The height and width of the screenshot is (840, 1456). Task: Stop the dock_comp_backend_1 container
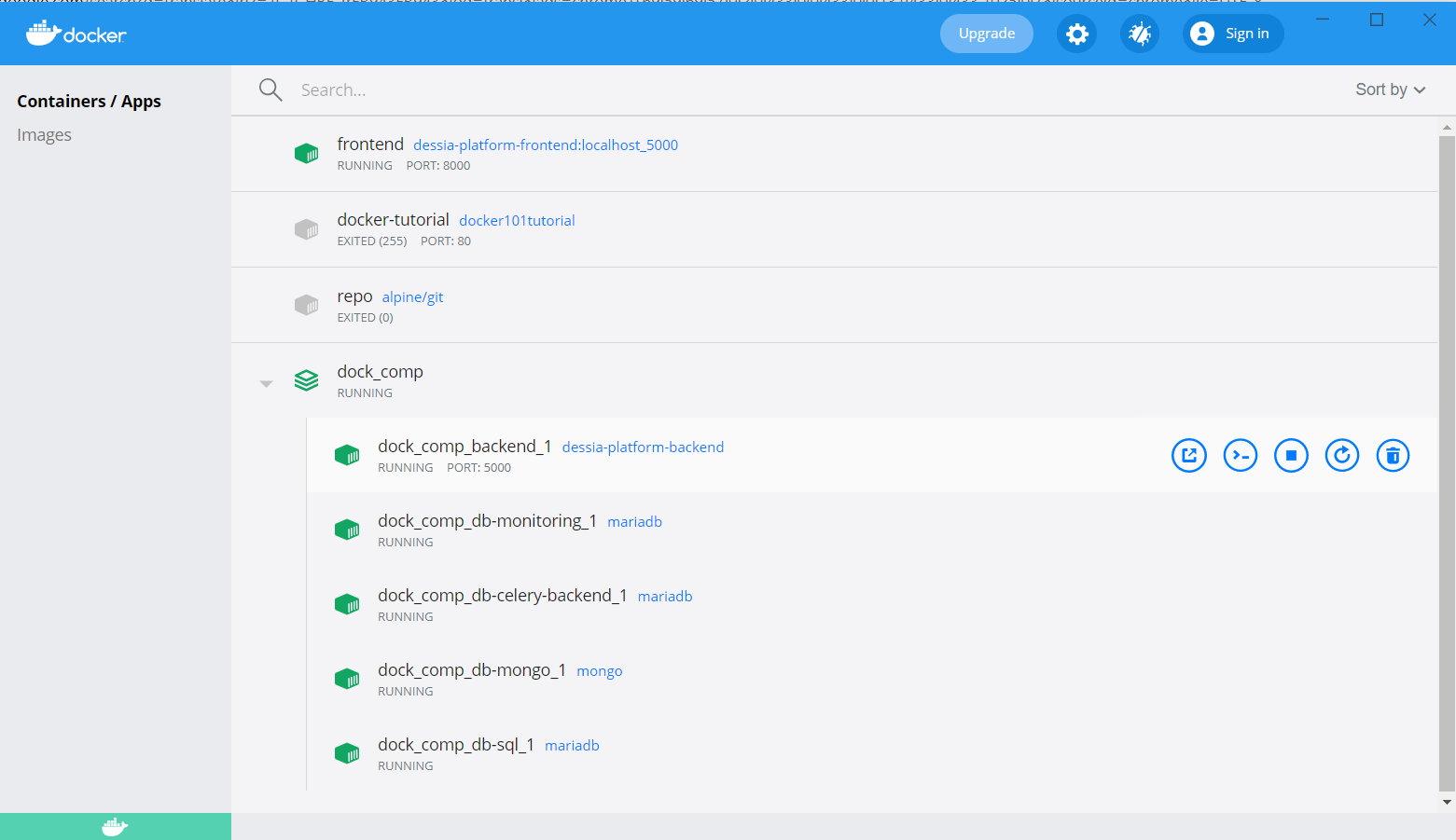[1291, 456]
